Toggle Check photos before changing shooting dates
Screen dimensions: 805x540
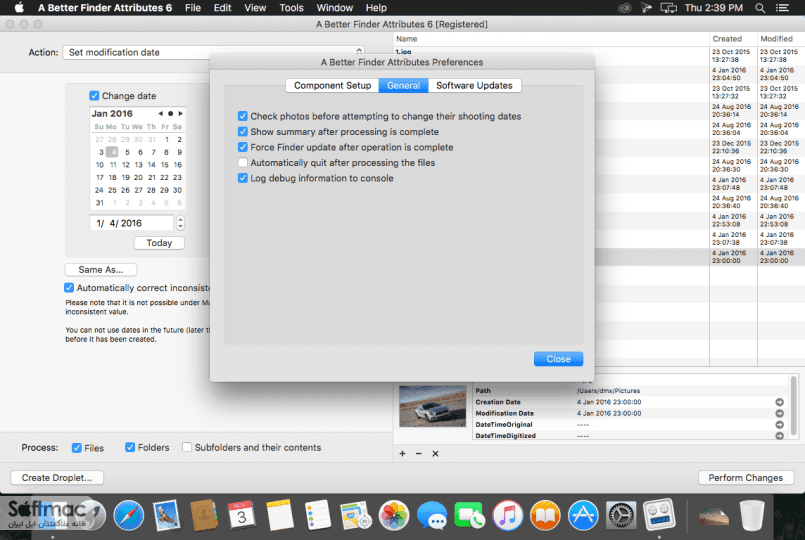coord(243,117)
